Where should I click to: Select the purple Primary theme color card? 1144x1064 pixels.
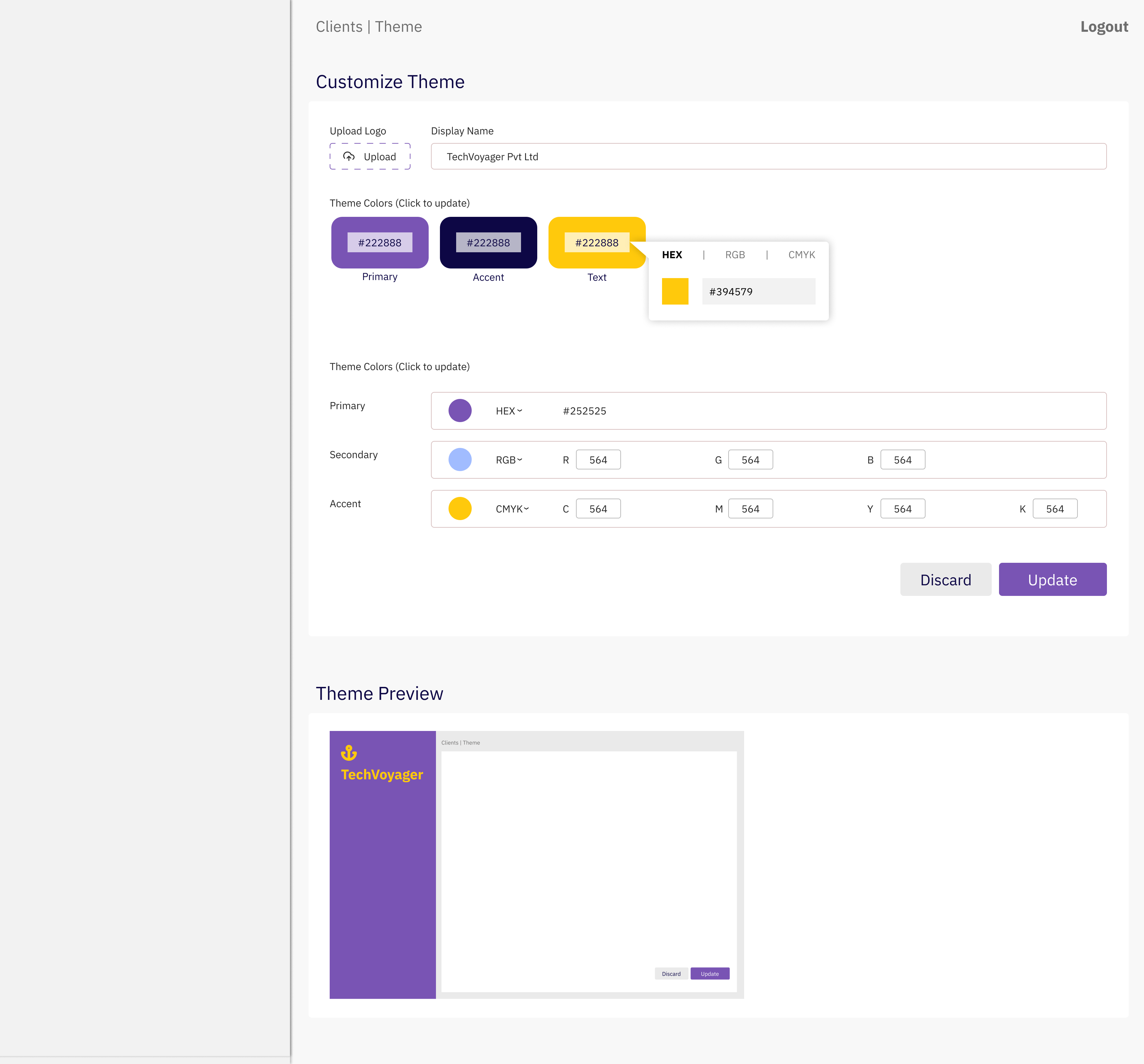coord(380,243)
